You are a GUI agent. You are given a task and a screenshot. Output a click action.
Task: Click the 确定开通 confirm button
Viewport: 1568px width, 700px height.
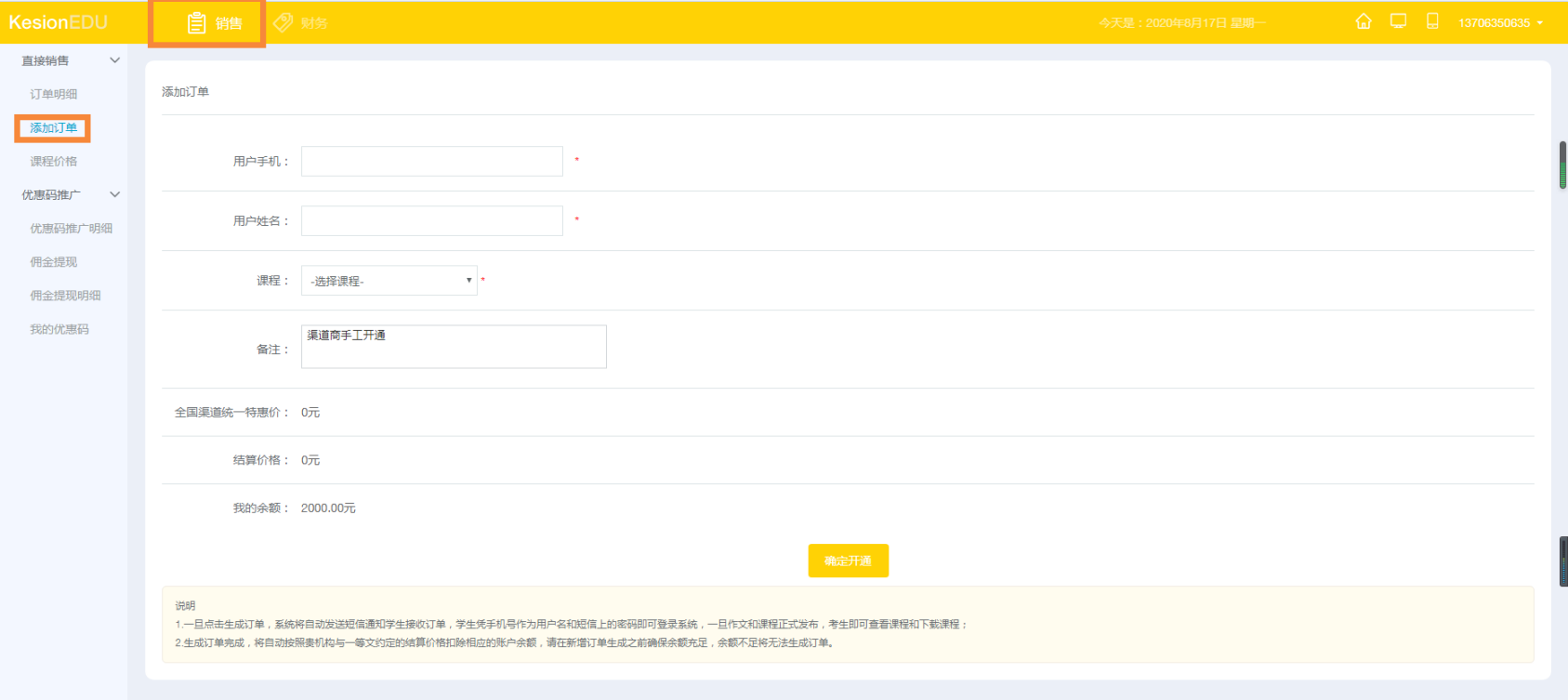(848, 561)
